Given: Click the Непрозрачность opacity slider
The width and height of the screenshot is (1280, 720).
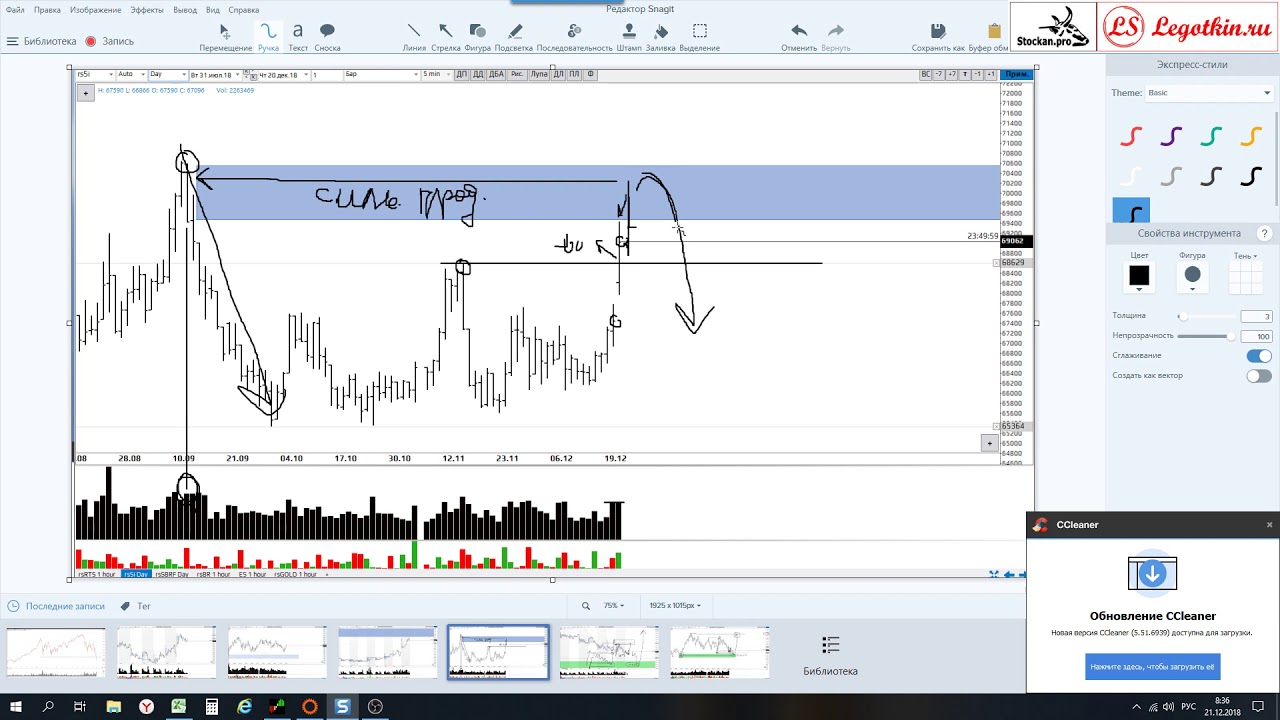Looking at the screenshot, I should click(x=1206, y=336).
